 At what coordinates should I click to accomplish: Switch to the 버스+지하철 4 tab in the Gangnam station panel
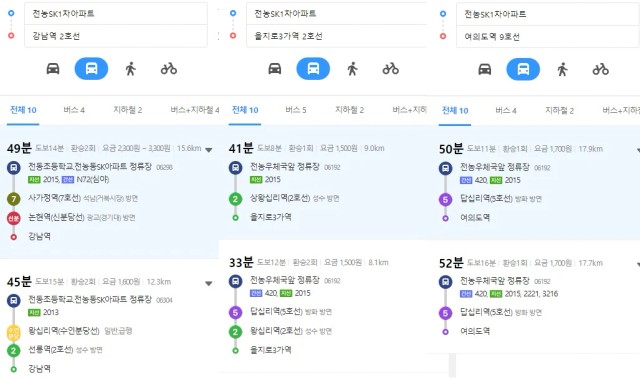click(x=195, y=110)
